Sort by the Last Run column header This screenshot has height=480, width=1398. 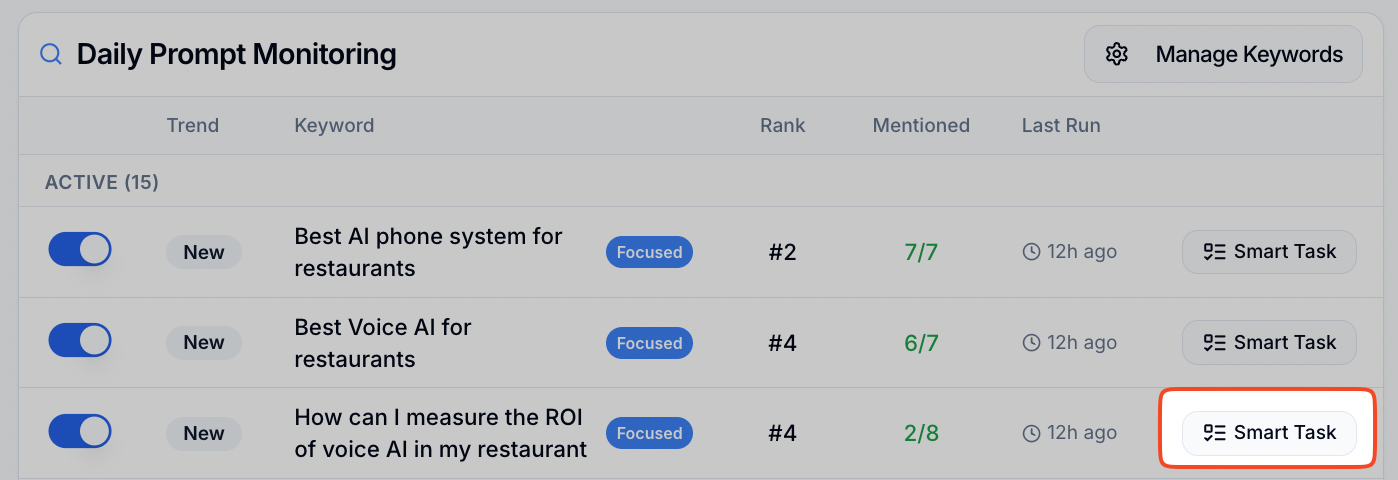(x=1060, y=126)
